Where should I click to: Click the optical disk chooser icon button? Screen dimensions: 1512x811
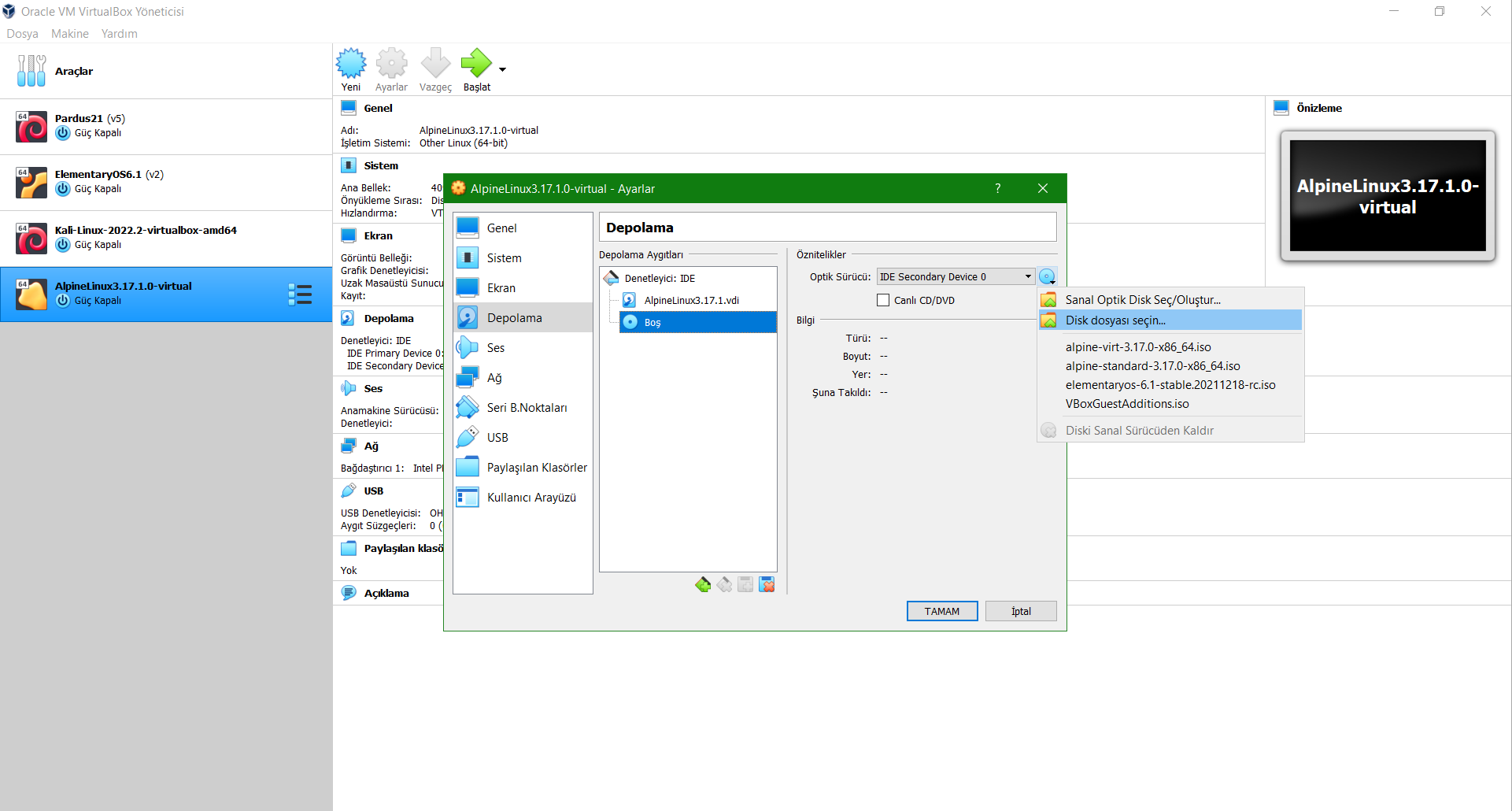(x=1048, y=276)
